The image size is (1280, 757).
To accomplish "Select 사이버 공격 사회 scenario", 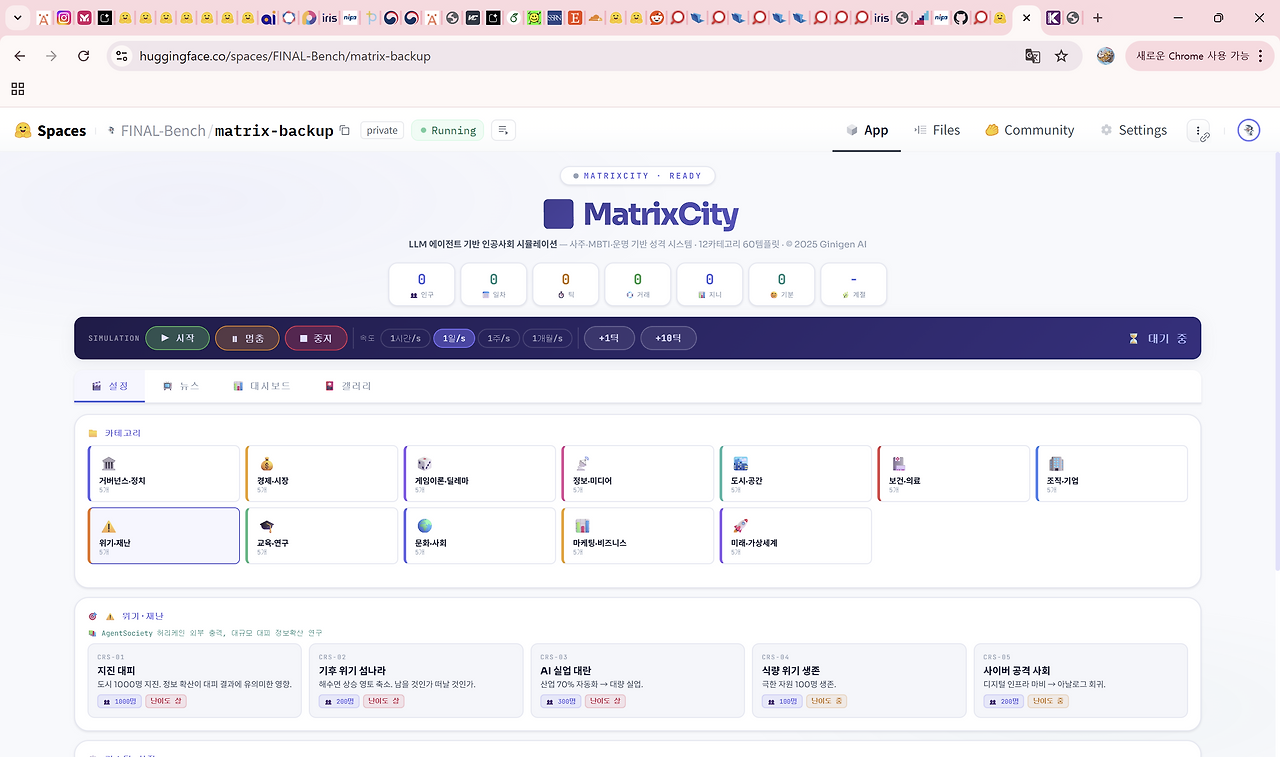I will click(1081, 680).
